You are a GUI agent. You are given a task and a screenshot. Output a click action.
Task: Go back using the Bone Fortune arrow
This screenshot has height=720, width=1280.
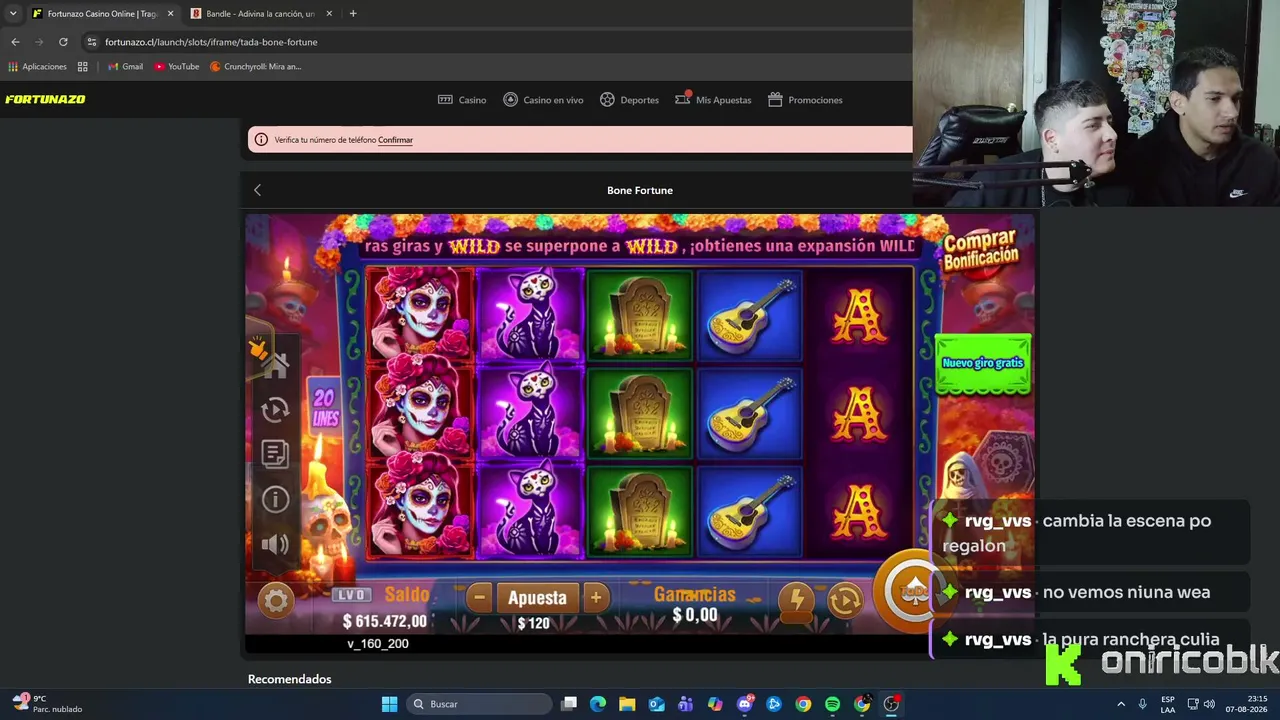point(257,190)
